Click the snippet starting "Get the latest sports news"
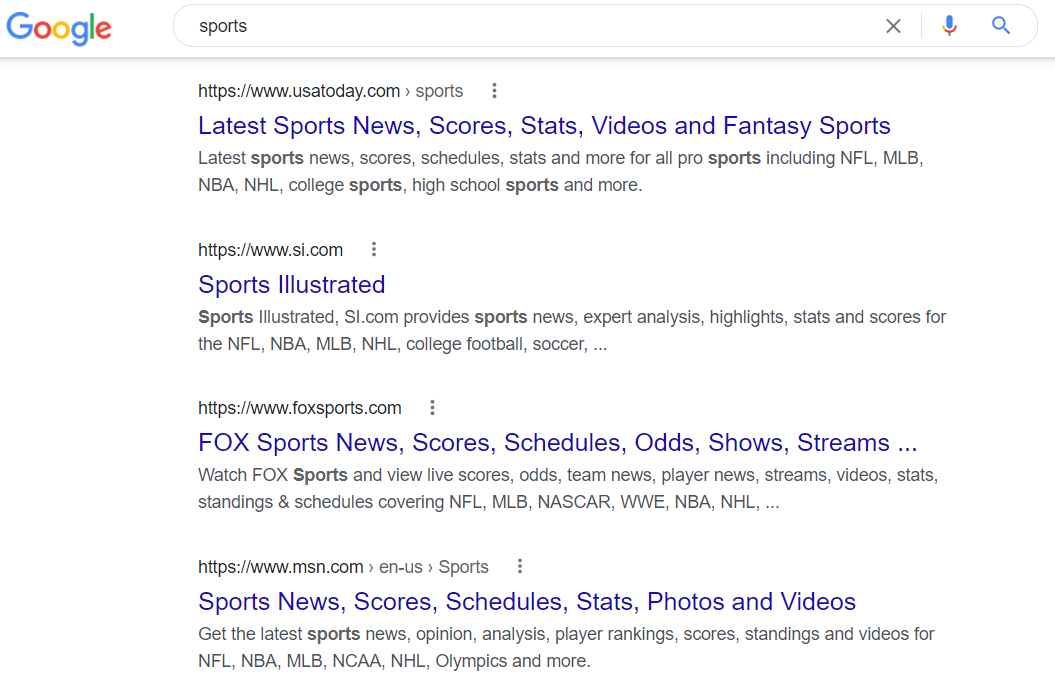 coord(566,647)
